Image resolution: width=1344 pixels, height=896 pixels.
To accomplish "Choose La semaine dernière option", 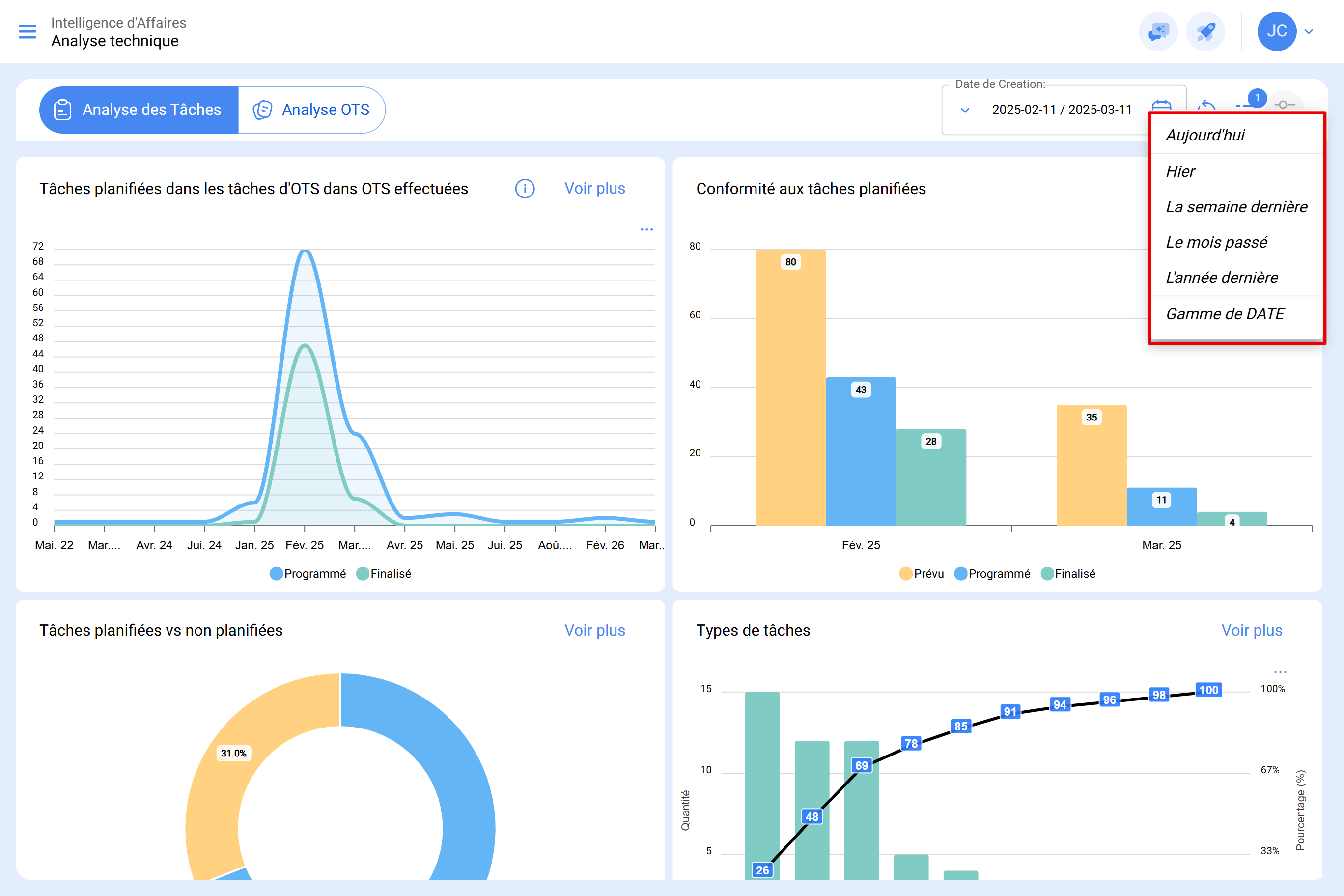I will 1236,207.
